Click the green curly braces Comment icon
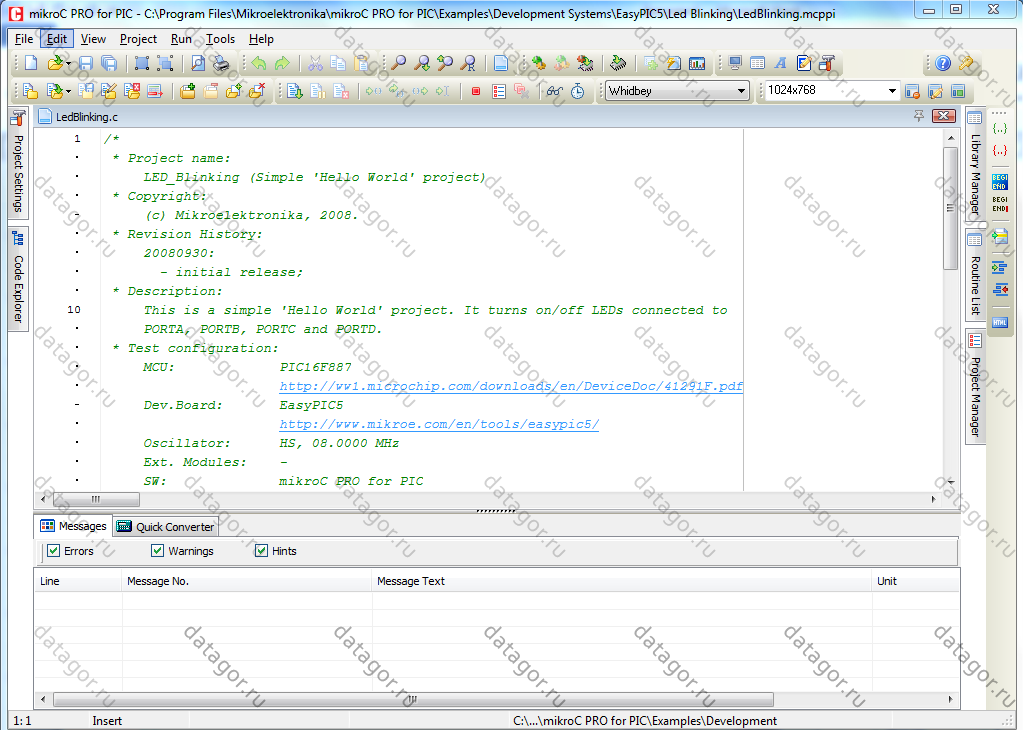 (1000, 129)
